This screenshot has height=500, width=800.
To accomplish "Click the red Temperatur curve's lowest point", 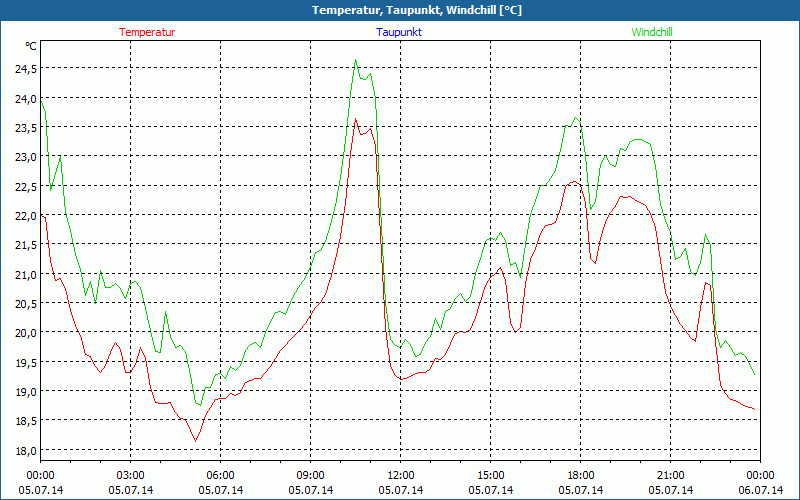I will click(196, 441).
